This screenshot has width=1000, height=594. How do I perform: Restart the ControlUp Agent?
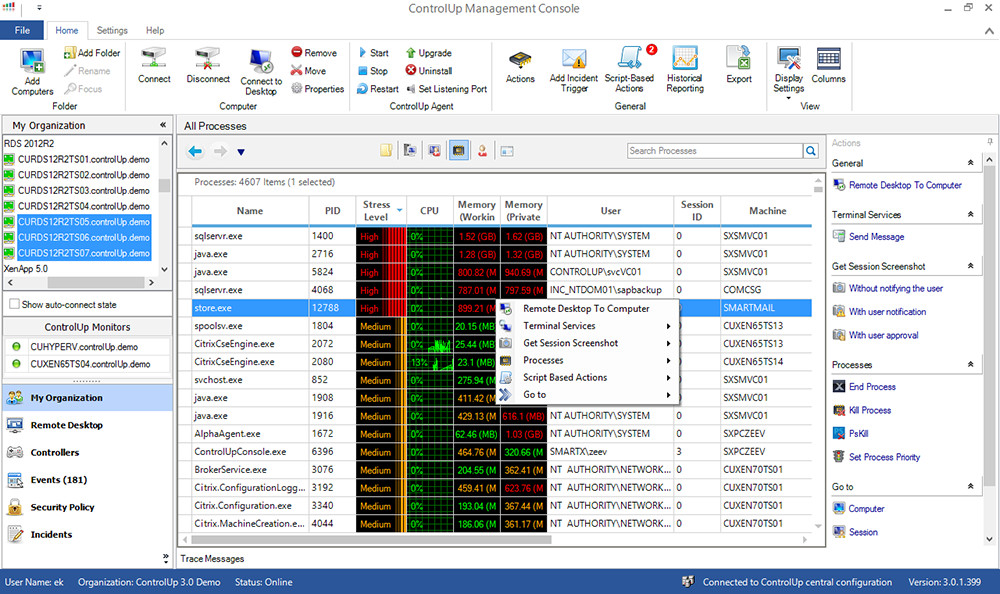point(378,89)
